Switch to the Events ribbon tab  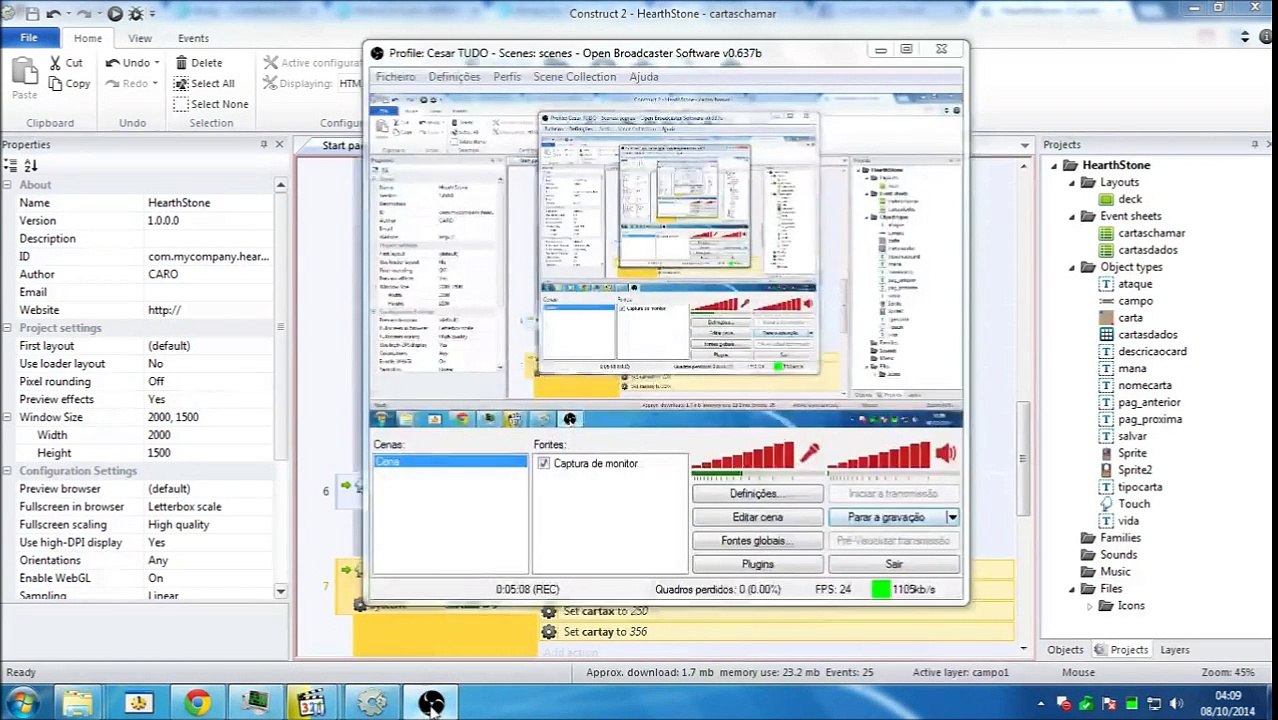193,38
